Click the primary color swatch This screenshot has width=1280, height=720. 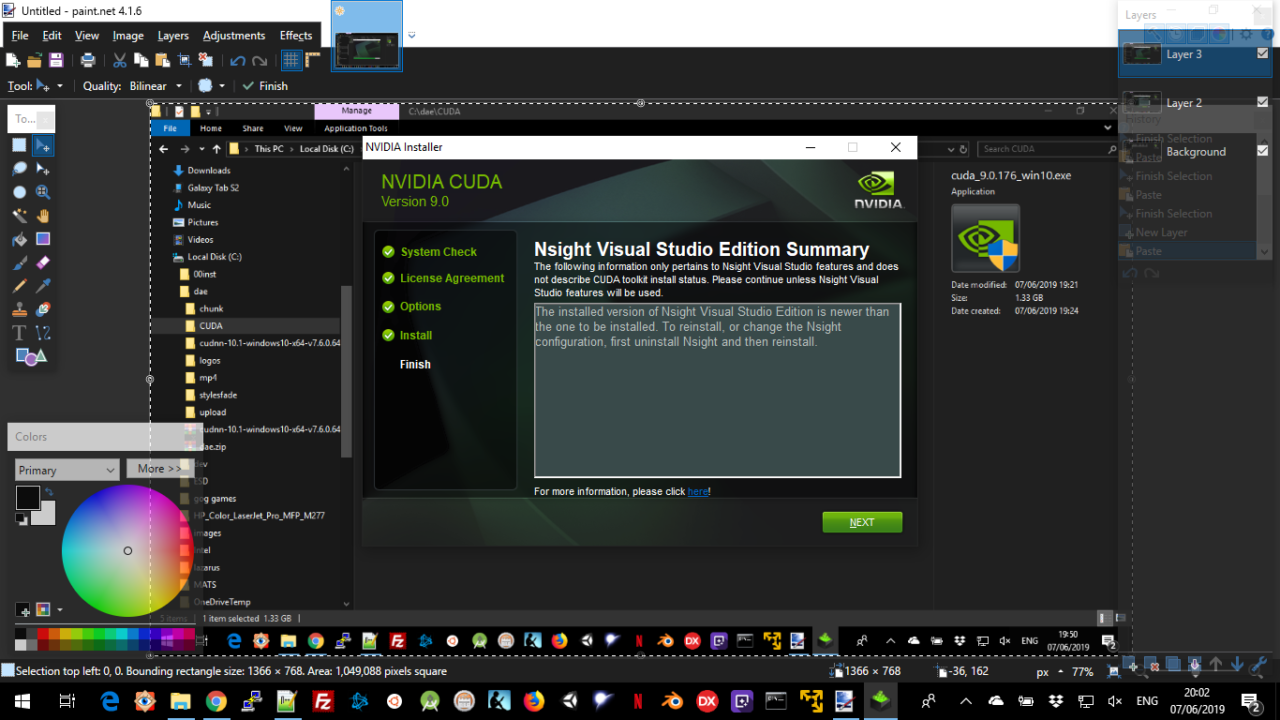(x=27, y=497)
